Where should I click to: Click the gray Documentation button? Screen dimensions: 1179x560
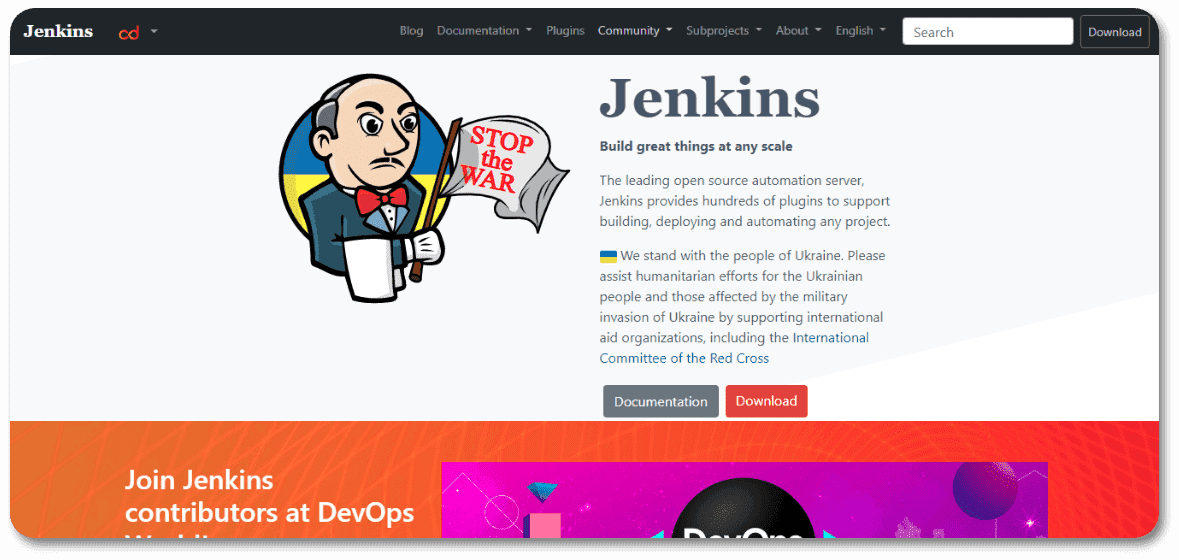point(661,401)
